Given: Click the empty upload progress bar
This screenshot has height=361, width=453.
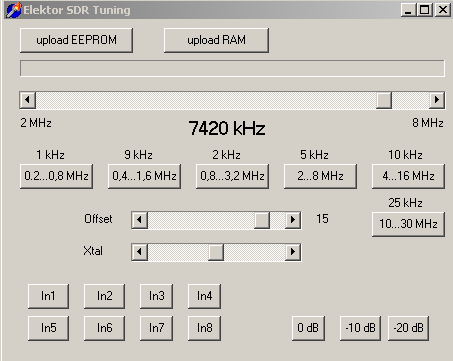Looking at the screenshot, I should pos(232,68).
